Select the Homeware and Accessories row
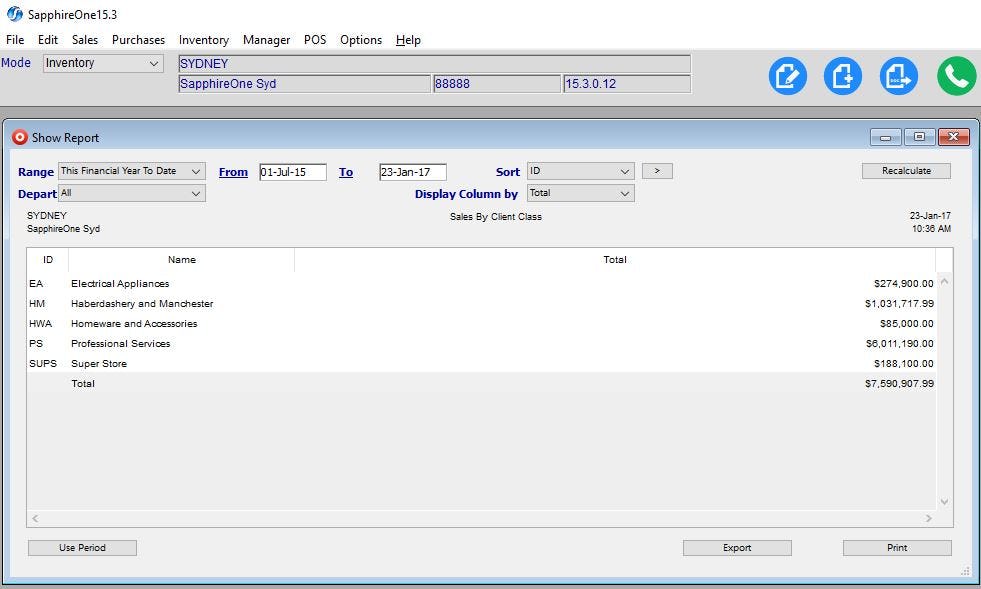Image resolution: width=981 pixels, height=589 pixels. click(481, 324)
